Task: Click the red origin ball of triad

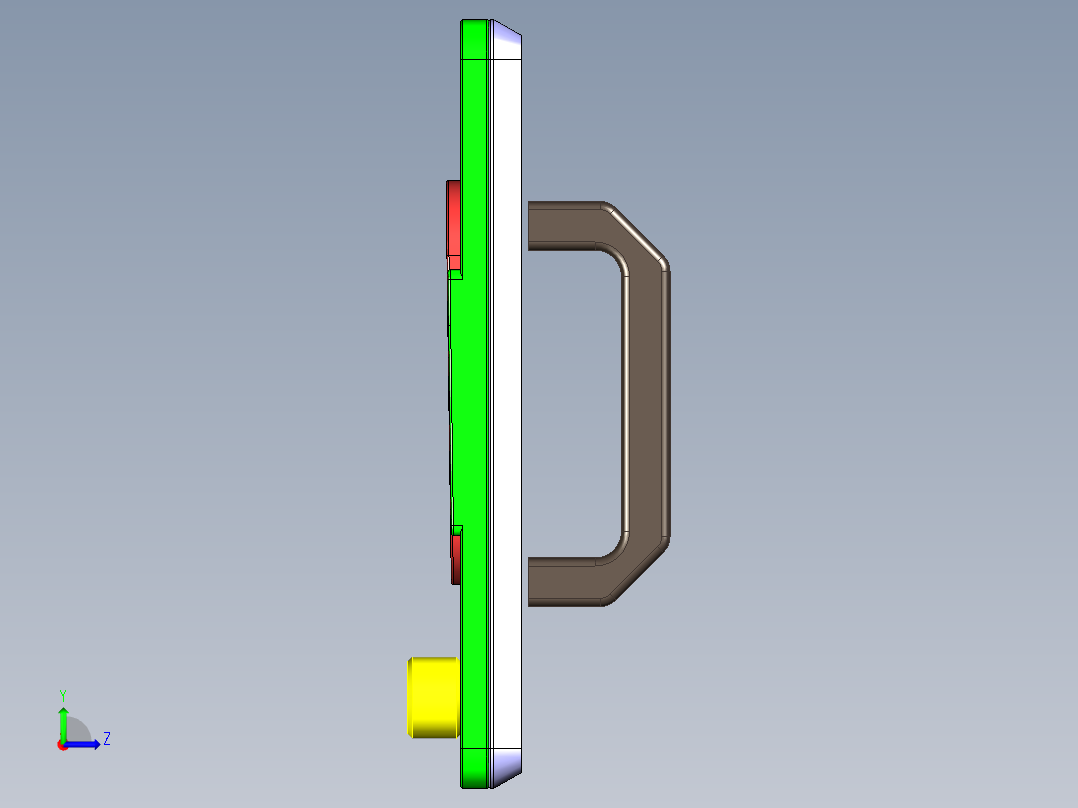Action: (62, 745)
